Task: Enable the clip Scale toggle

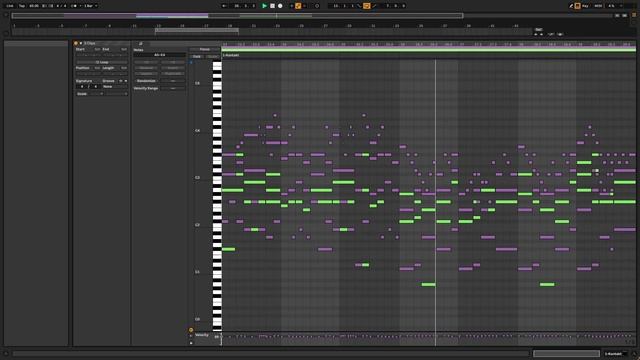Action: coord(82,94)
